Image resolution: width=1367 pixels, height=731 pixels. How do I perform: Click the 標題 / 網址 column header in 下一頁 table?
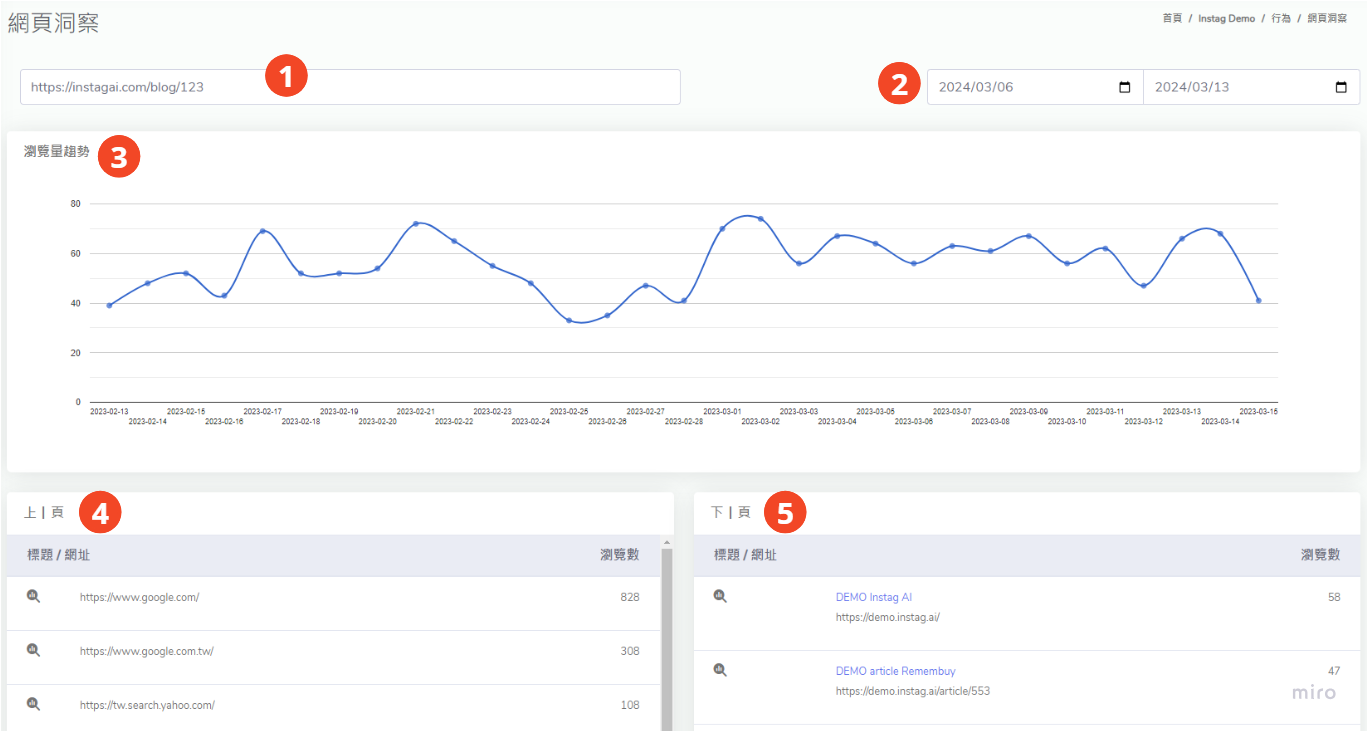point(745,555)
